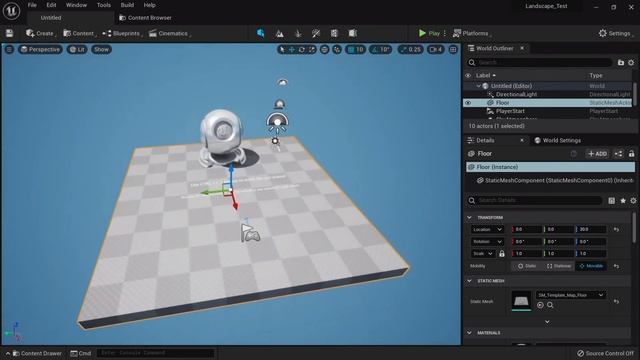Switch to Foliage mode icon
This screenshot has width=640, height=360.
pyautogui.click(x=298, y=33)
